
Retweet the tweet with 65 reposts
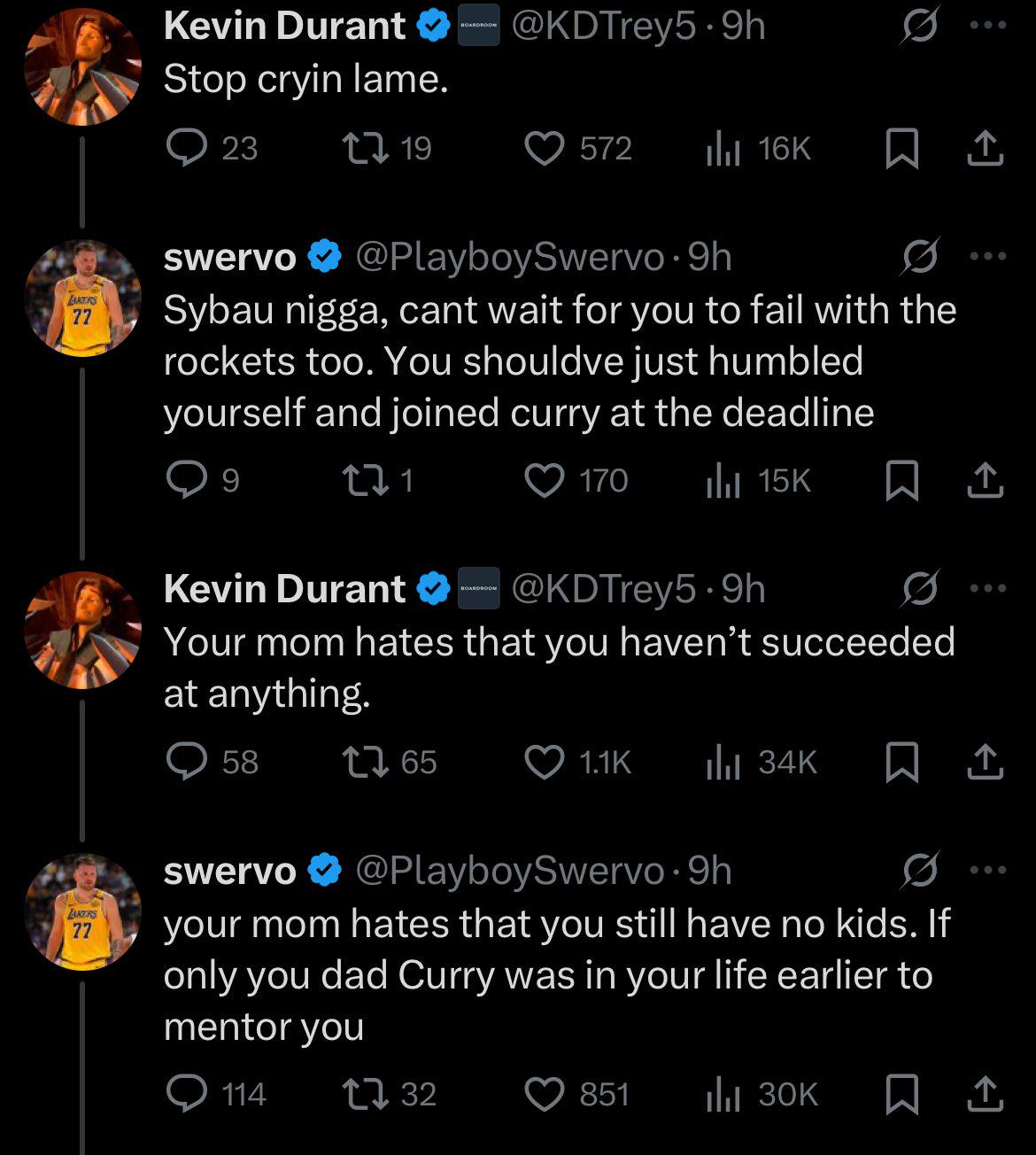390,762
